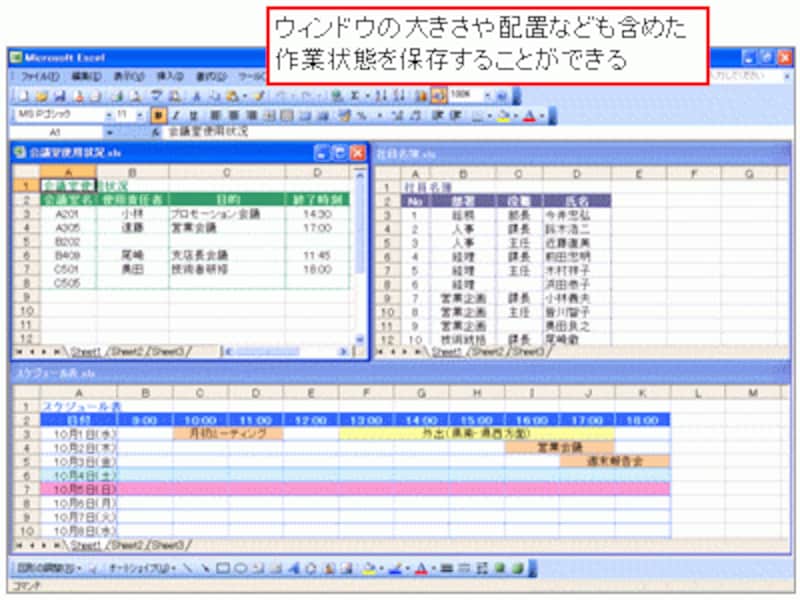Toggle Center alignment in formatting toolbar
Viewport: 800px width, 600px height.
[233, 116]
